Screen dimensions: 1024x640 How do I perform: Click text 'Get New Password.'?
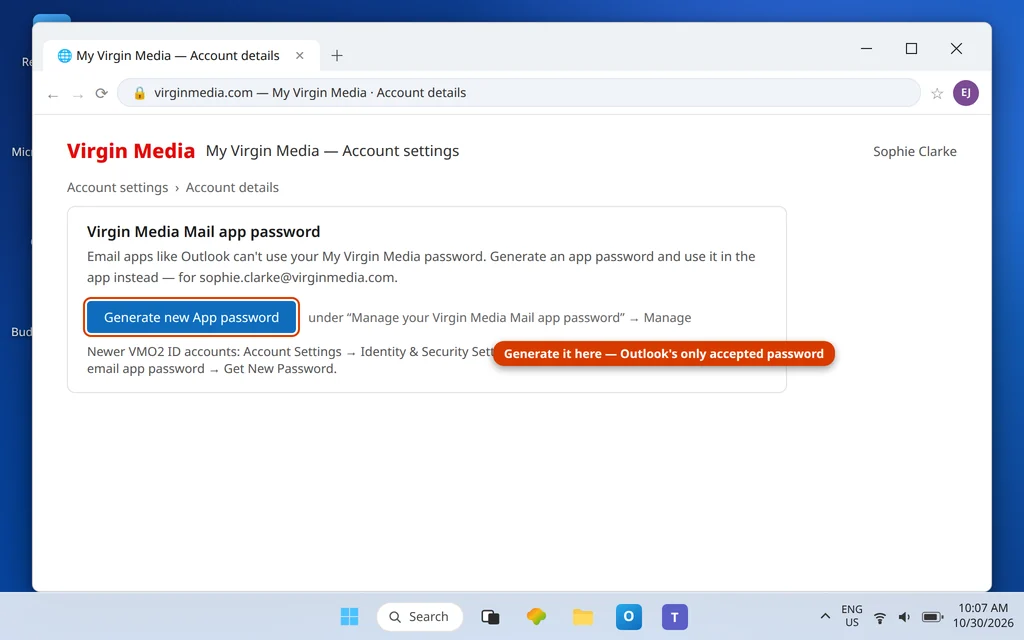click(280, 368)
